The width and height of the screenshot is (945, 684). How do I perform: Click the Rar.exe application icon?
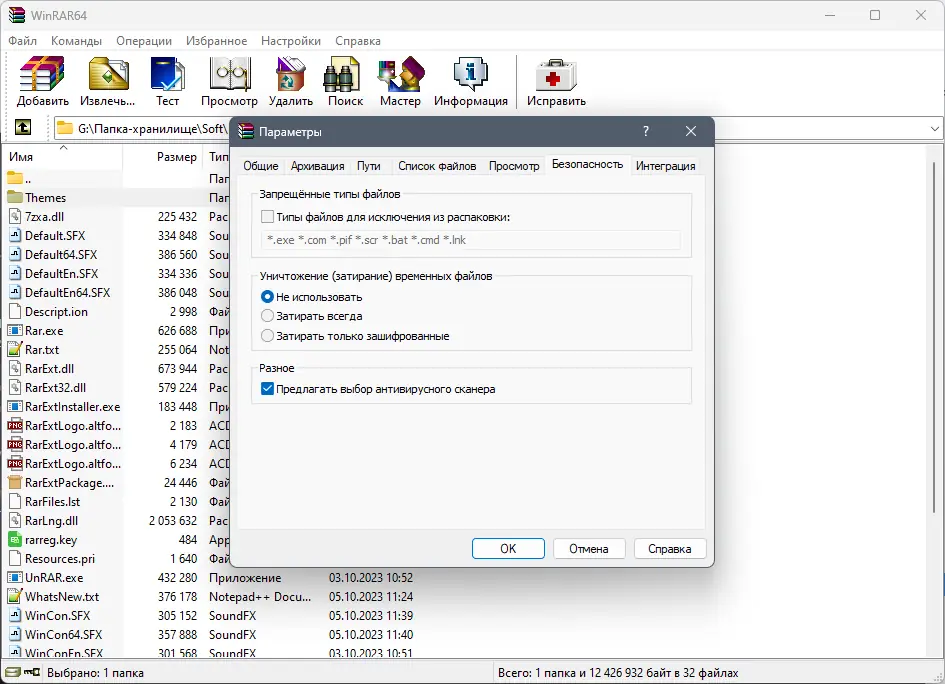[15, 331]
